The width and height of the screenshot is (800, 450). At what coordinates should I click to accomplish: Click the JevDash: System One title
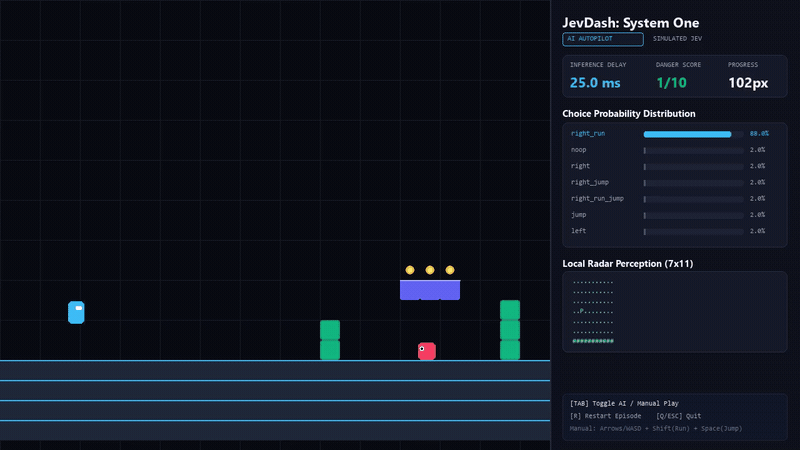[x=631, y=23]
